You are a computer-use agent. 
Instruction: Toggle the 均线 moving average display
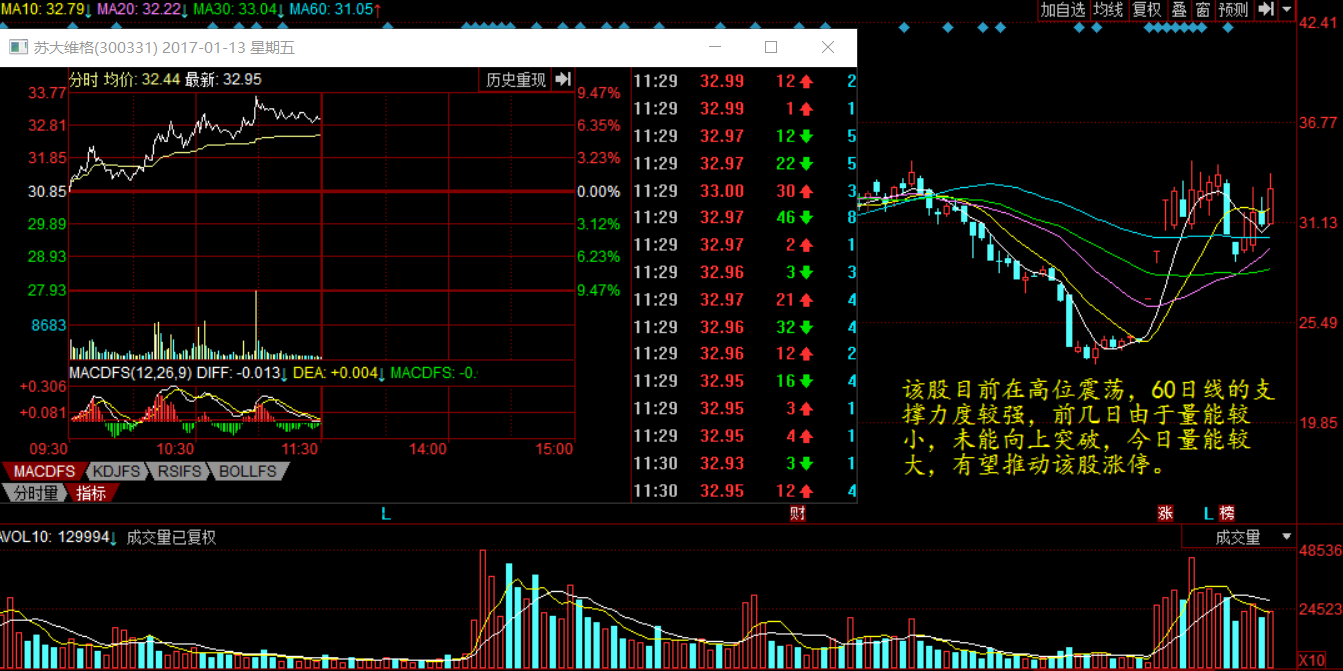tap(1108, 10)
